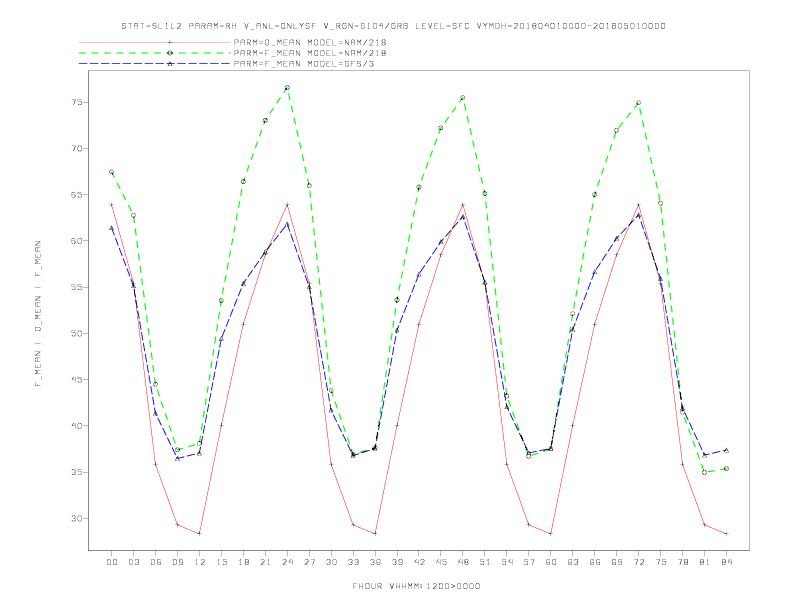Click x-axis tick label 66
Image resolution: width=792 pixels, height=612 pixels.
pyautogui.click(x=595, y=562)
